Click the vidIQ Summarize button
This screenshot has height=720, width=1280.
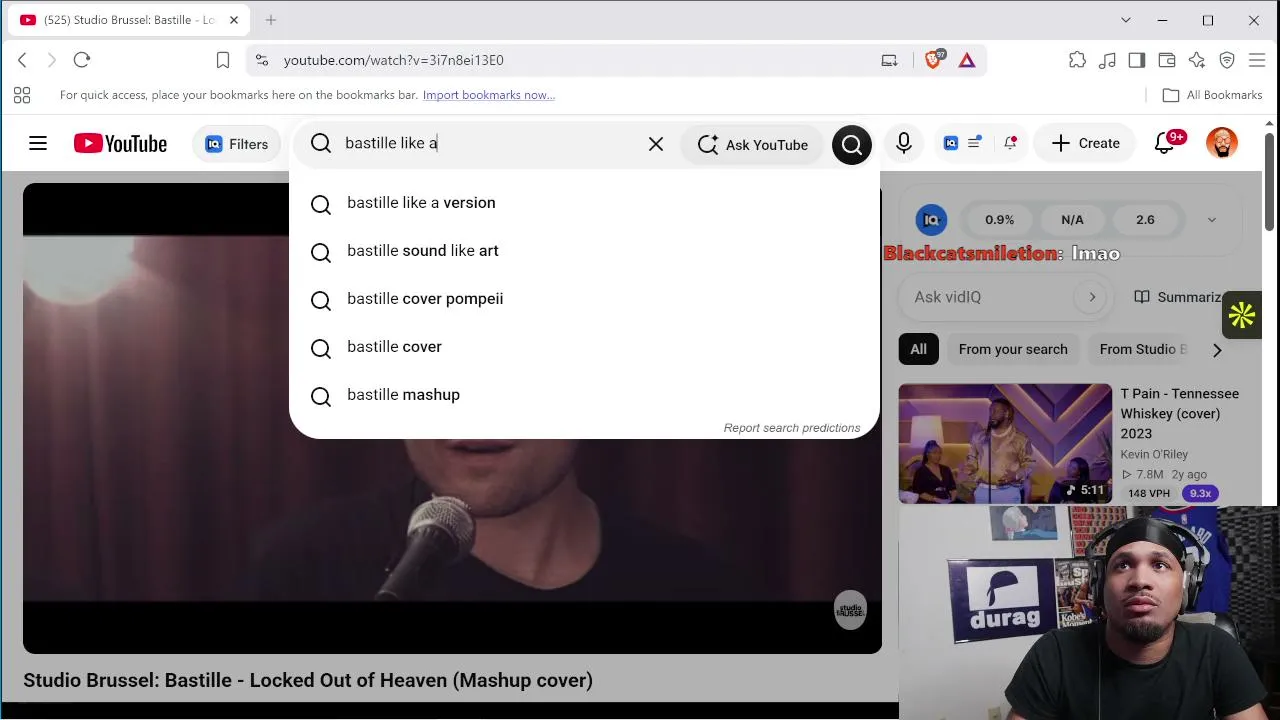point(1178,297)
